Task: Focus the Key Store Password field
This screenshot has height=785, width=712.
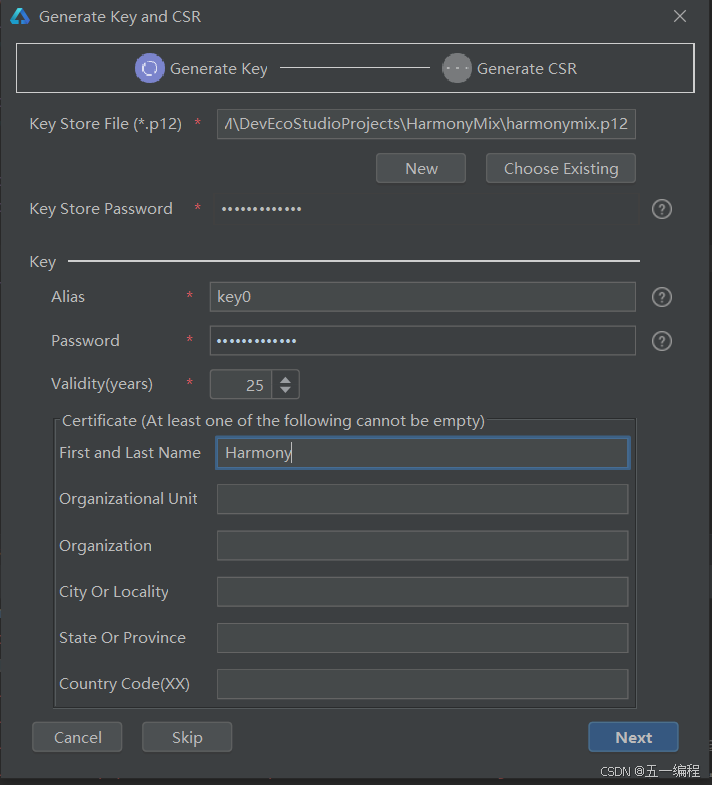Action: pyautogui.click(x=426, y=209)
